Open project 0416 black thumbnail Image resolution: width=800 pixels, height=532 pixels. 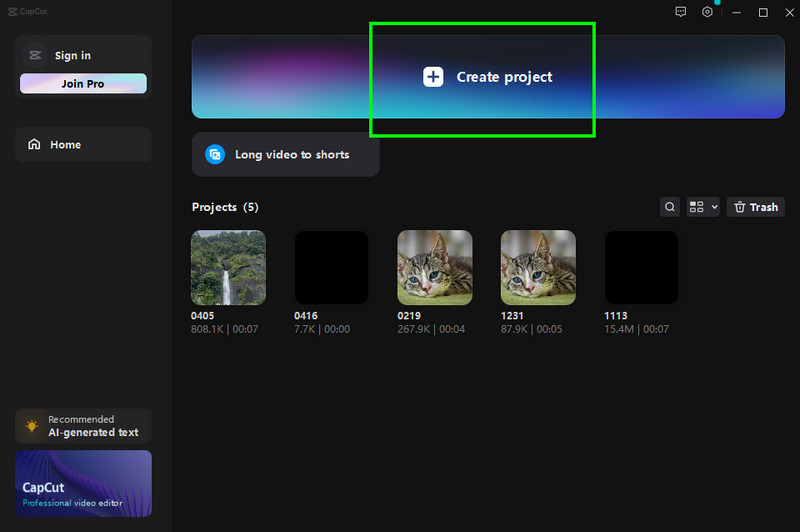(331, 267)
